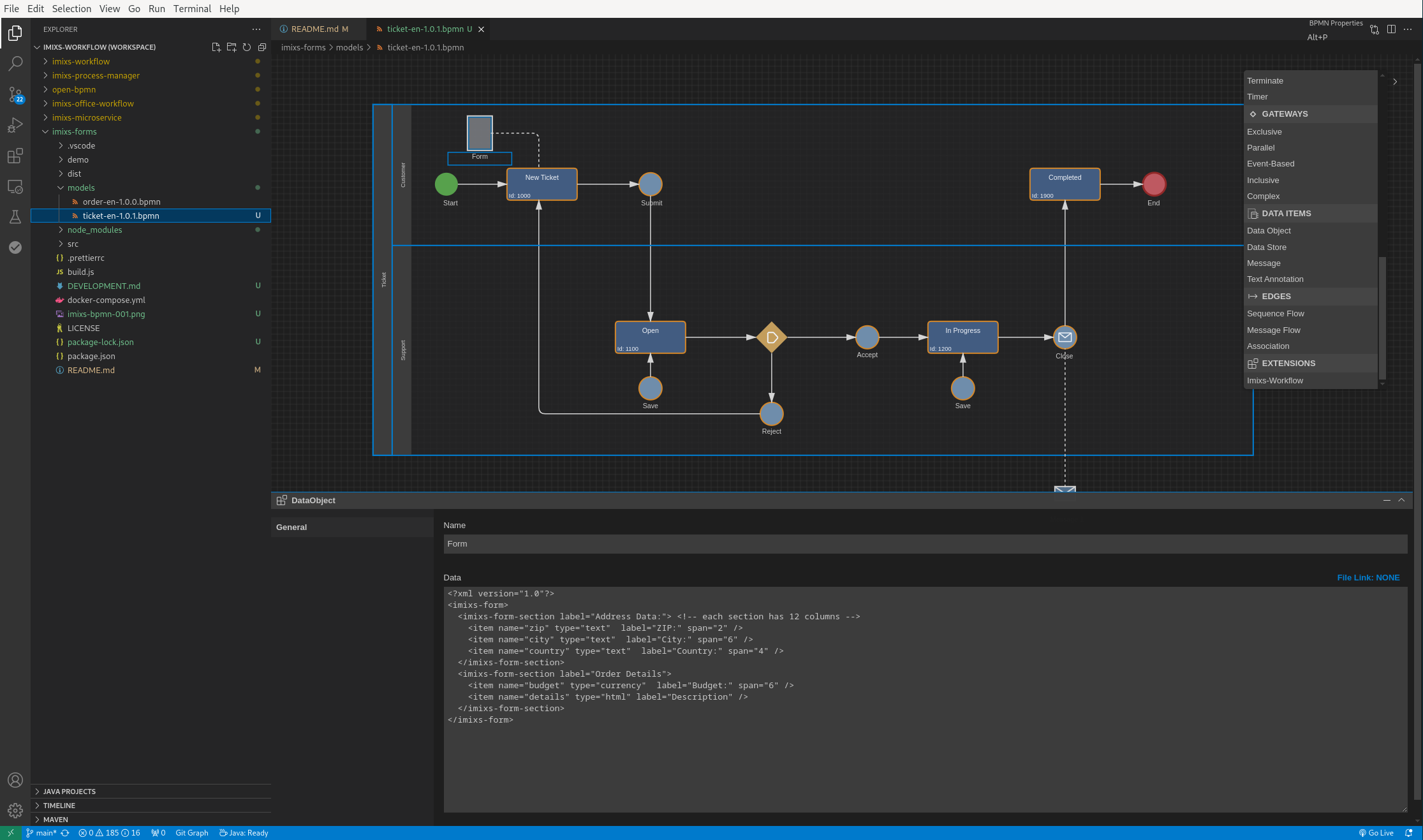Viewport: 1423px width, 840px height.
Task: Pick Text Annotation from palette
Action: point(1275,279)
